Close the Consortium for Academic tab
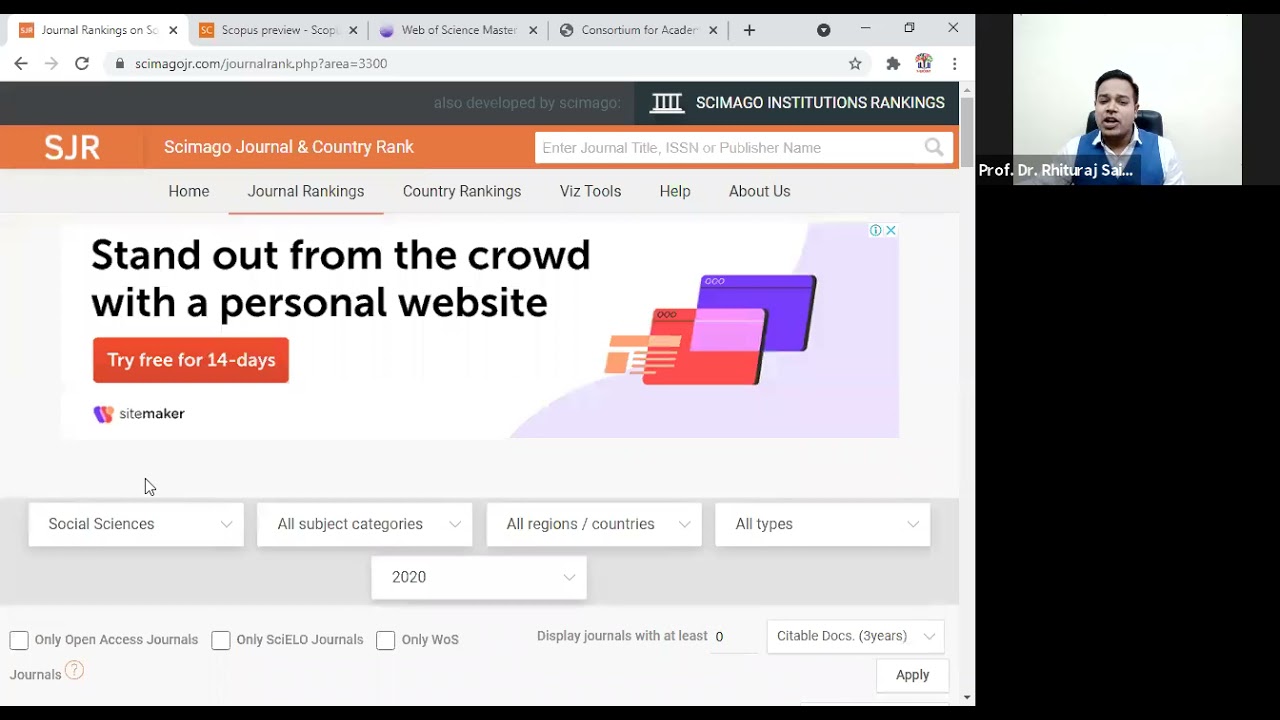The width and height of the screenshot is (1280, 720). pyautogui.click(x=713, y=30)
